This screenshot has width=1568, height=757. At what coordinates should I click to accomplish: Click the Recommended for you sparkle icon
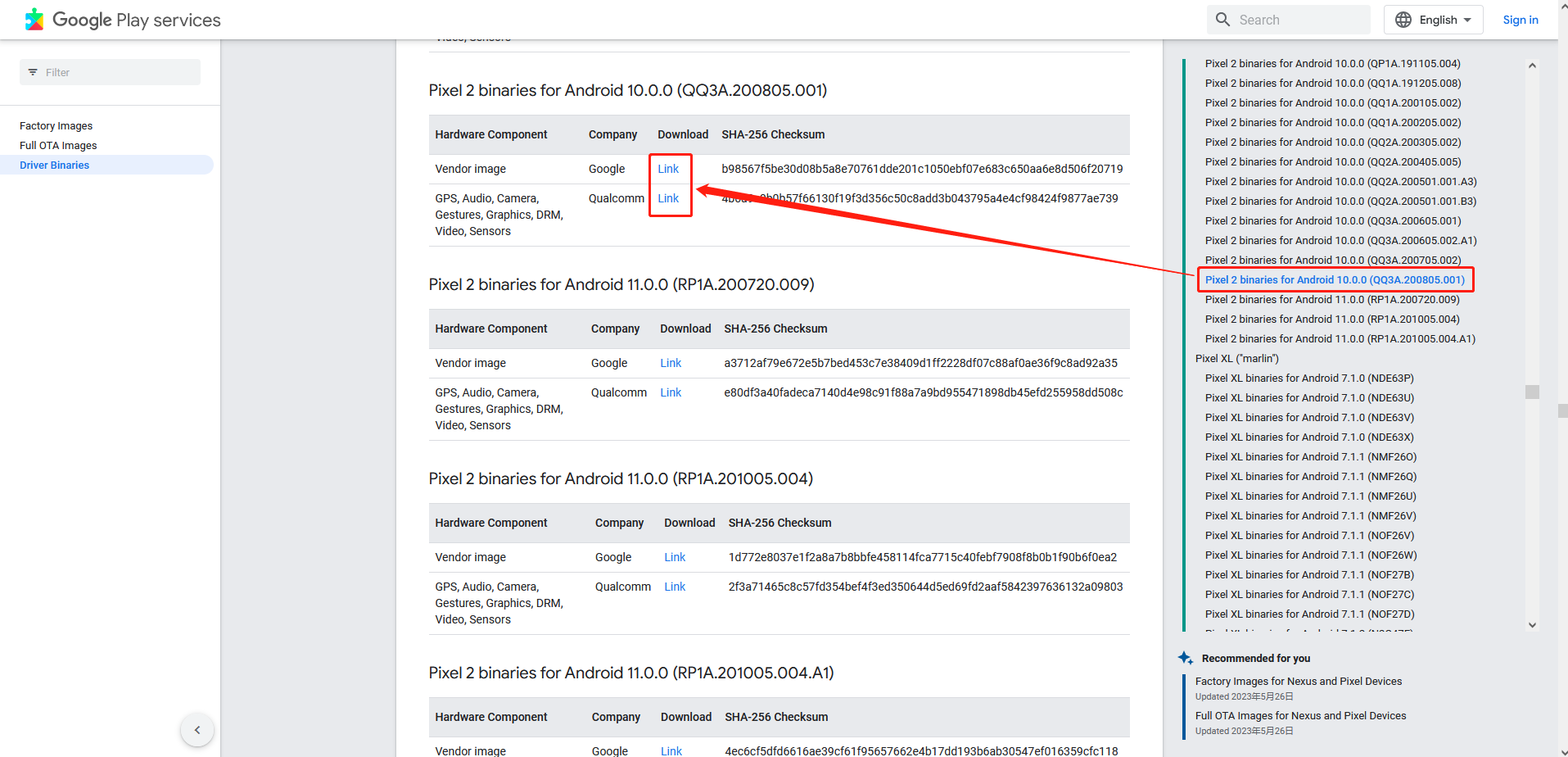1185,658
